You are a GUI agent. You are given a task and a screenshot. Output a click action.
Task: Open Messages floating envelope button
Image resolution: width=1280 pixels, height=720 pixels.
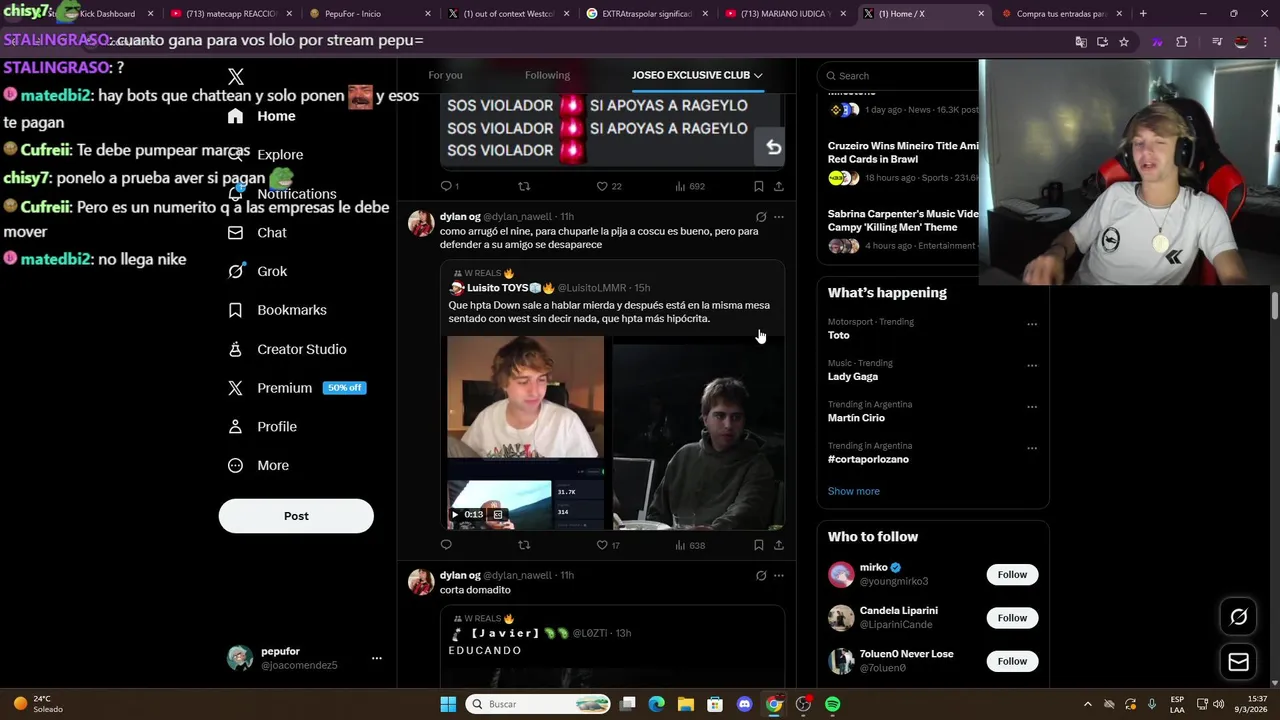pyautogui.click(x=1238, y=662)
